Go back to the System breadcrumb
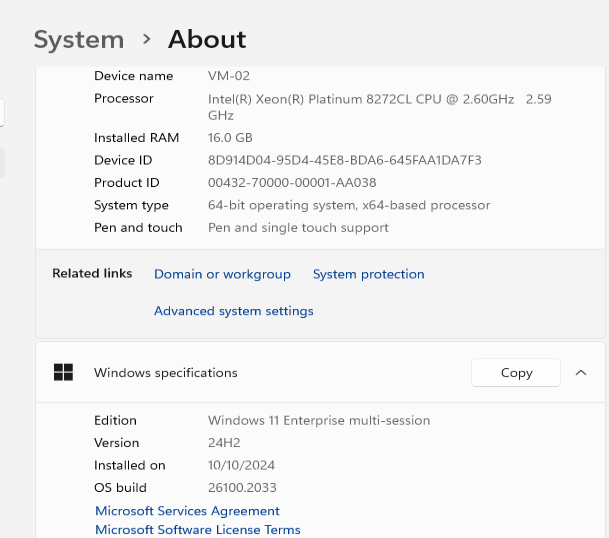Screen dimensions: 609x538 [79, 40]
